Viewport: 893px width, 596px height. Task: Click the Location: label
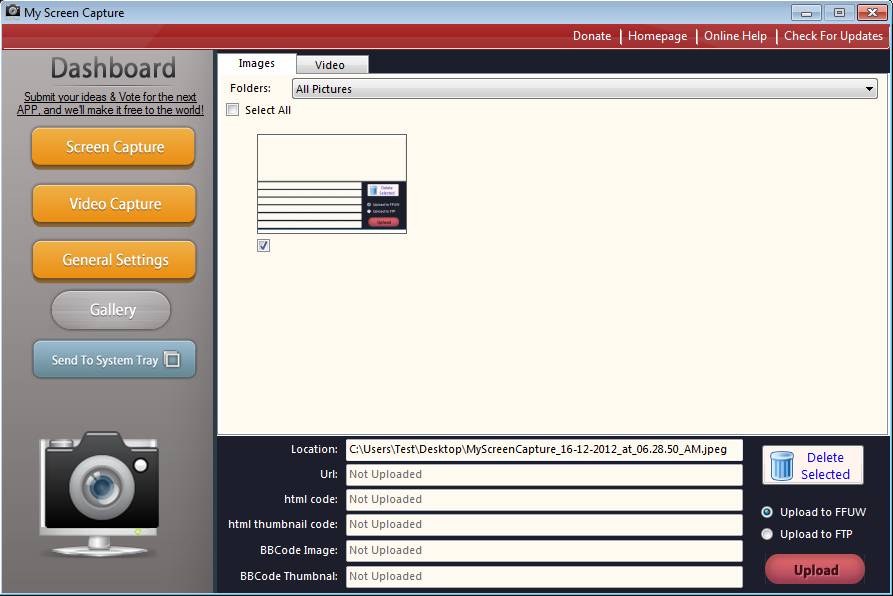pyautogui.click(x=314, y=449)
